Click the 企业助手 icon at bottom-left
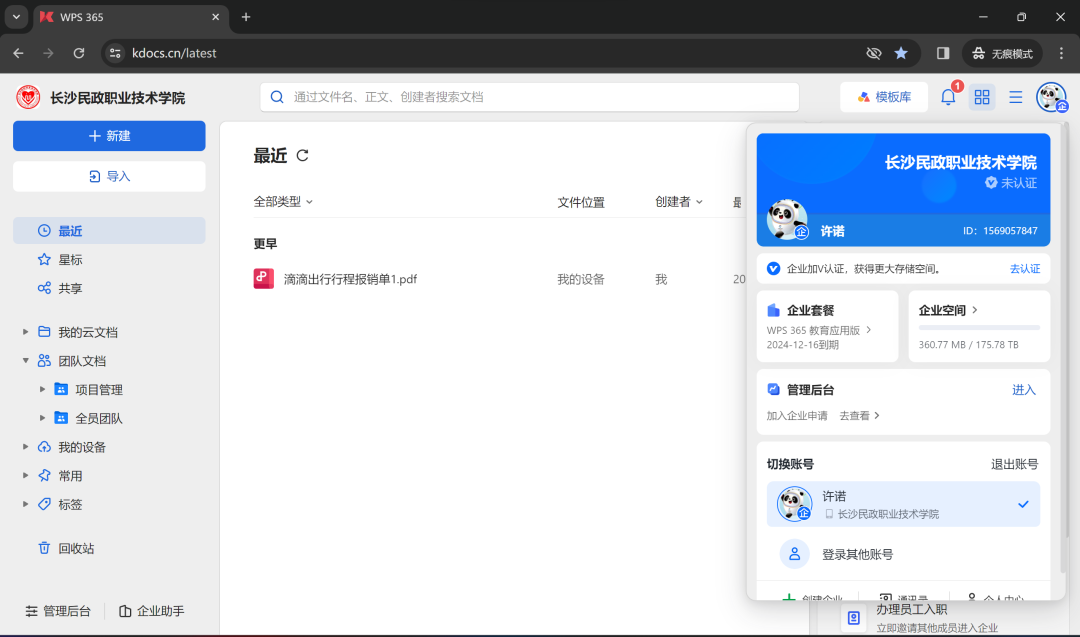1080x637 pixels. pyautogui.click(x=125, y=611)
